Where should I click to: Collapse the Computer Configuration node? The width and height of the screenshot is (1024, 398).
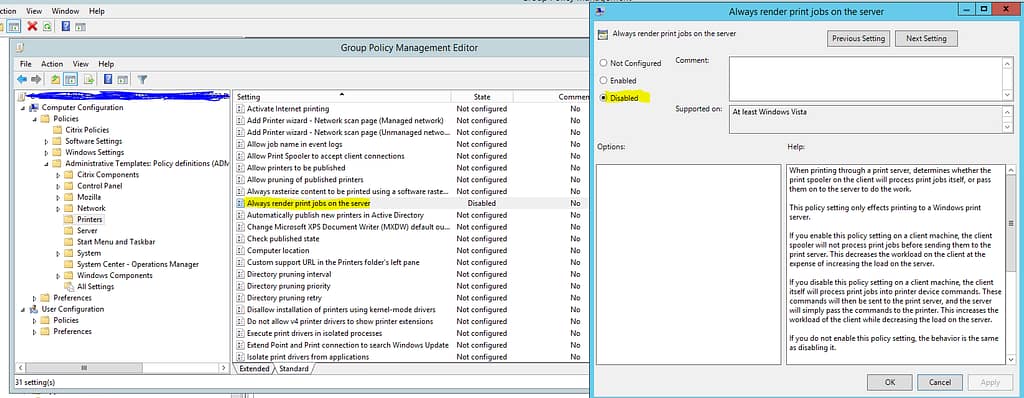[24, 107]
